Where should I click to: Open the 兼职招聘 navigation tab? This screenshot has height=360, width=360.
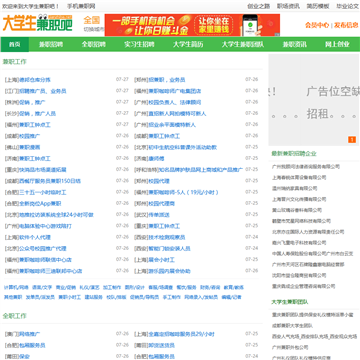[x=51, y=44]
